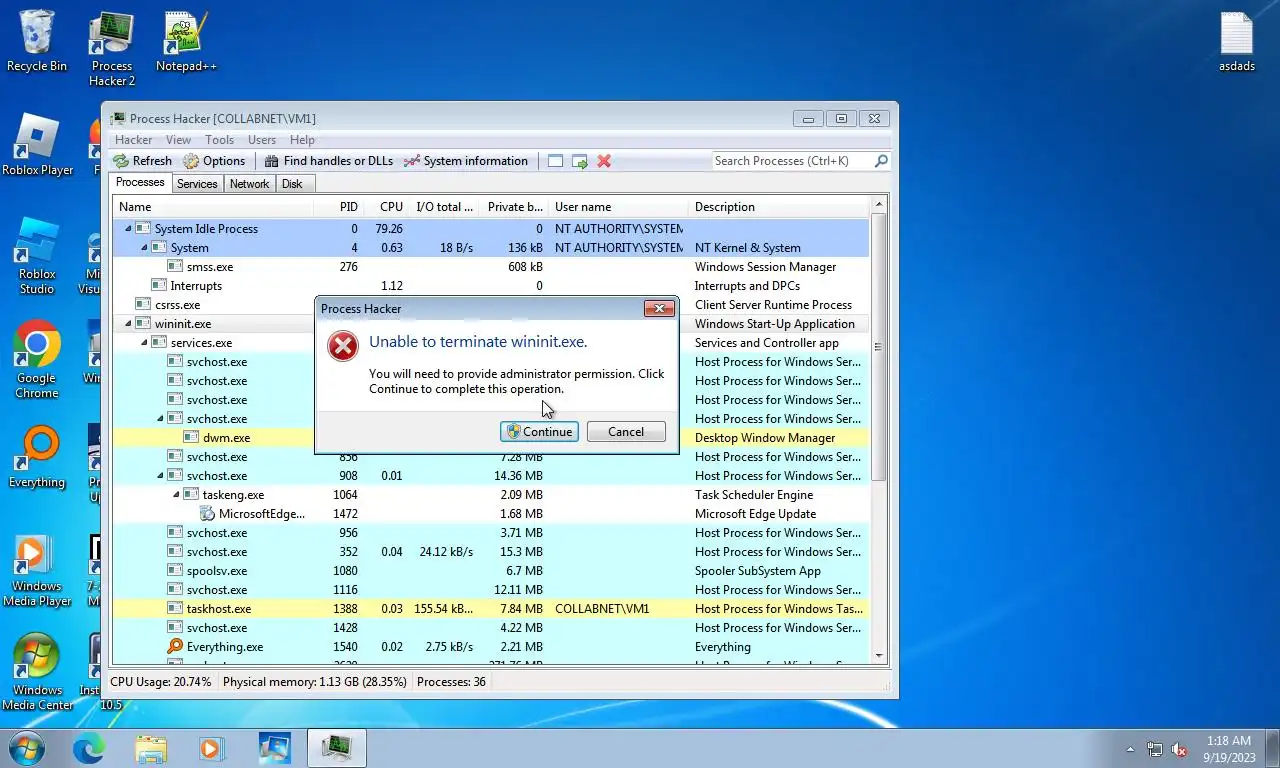Click the red X terminate window icon
The image size is (1280, 768).
tap(604, 161)
